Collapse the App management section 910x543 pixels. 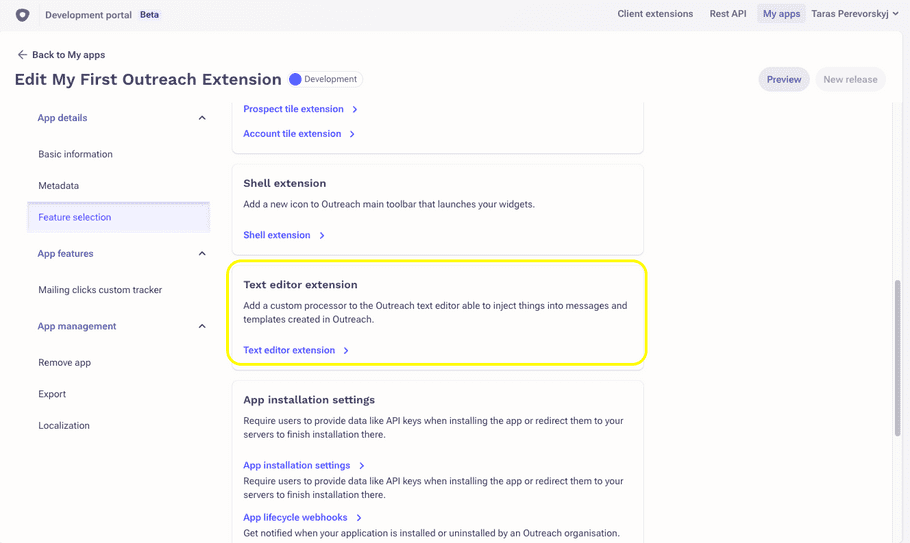click(x=202, y=326)
